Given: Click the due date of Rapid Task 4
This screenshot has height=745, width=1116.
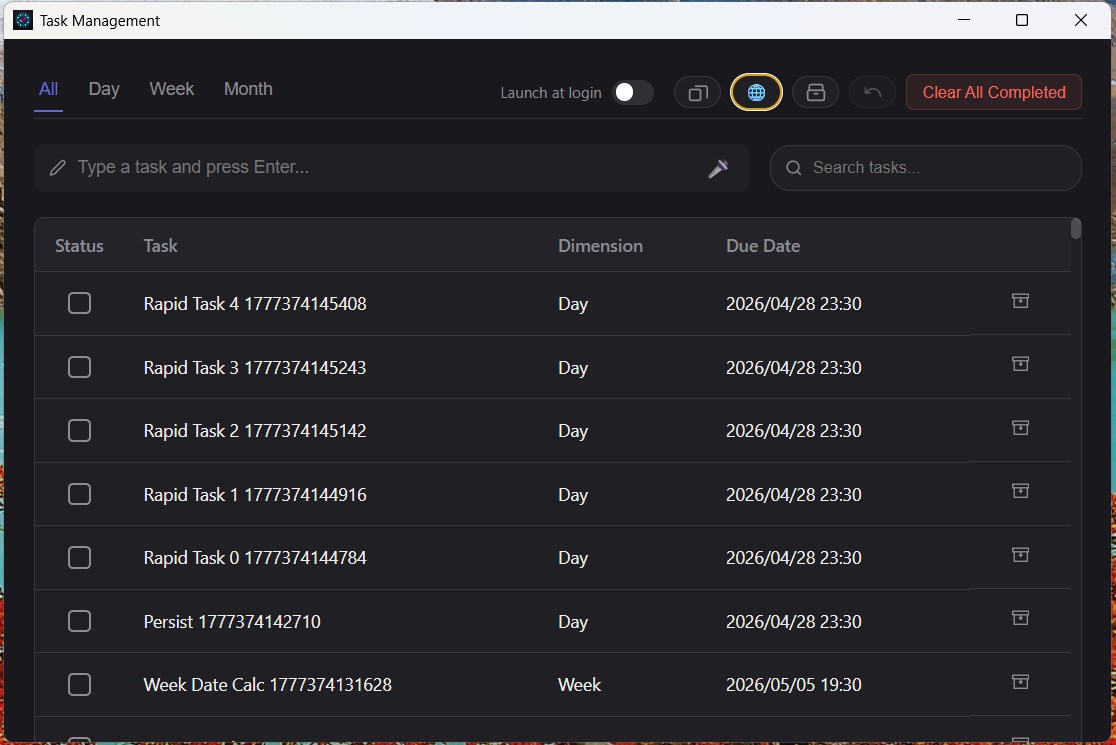Looking at the screenshot, I should pyautogui.click(x=794, y=304).
